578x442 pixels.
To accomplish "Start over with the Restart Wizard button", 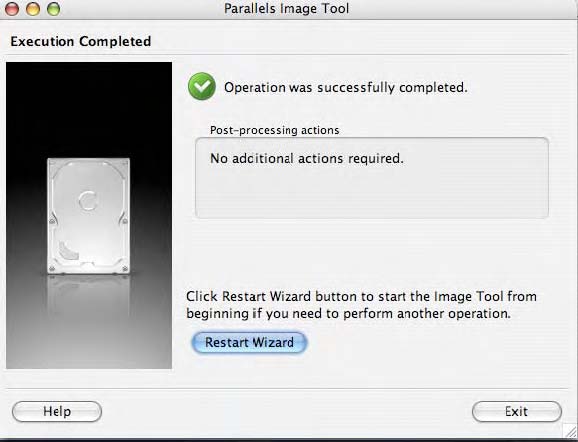I will [249, 342].
